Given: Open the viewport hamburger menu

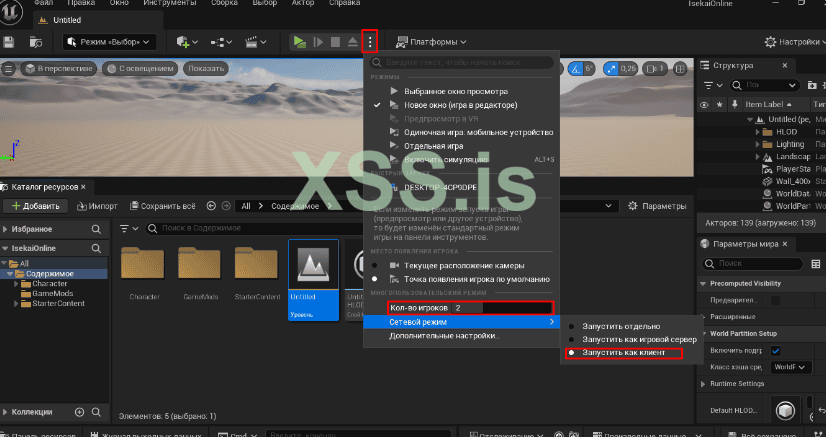Looking at the screenshot, I should point(8,68).
